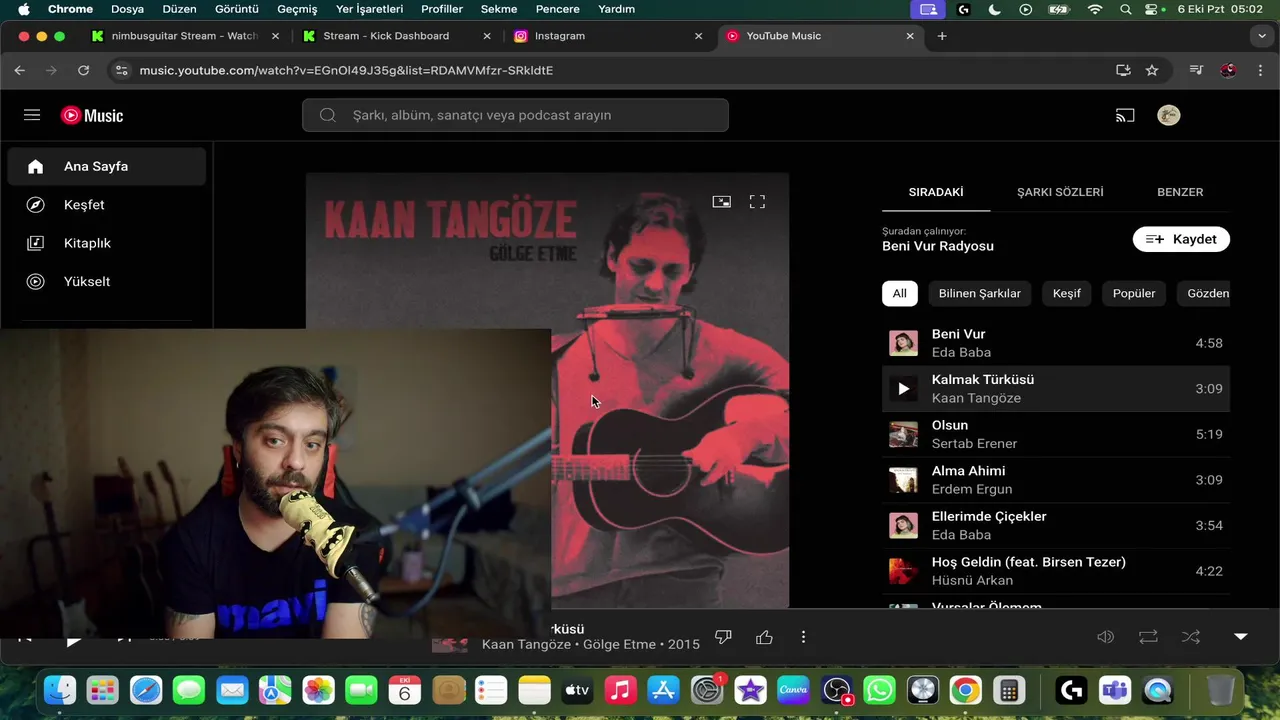Click the YouTube Music logo
Viewport: 1280px width, 720px height.
92,115
